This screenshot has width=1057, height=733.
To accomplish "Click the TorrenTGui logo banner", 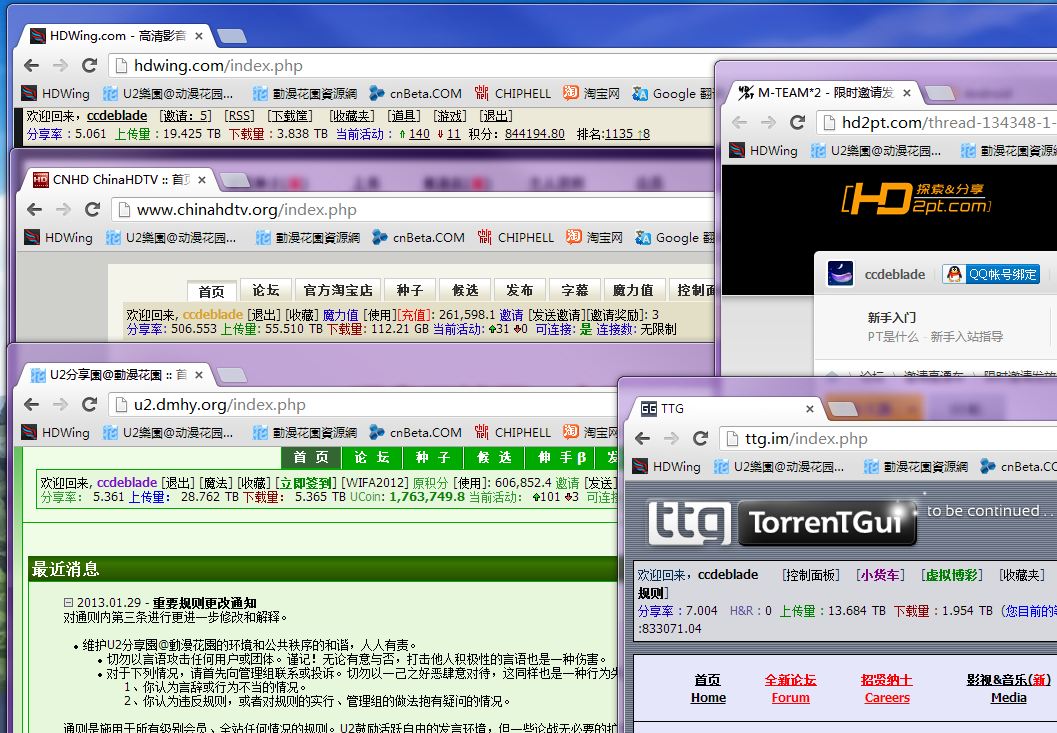I will coord(782,522).
